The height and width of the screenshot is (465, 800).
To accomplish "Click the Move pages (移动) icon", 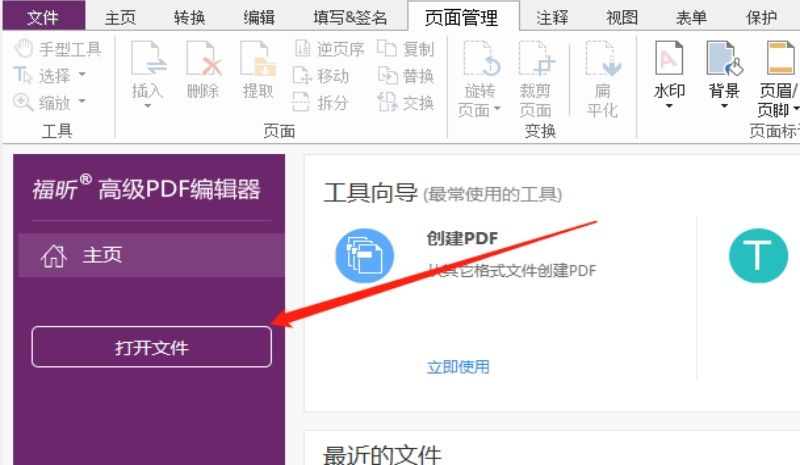I will coord(302,76).
